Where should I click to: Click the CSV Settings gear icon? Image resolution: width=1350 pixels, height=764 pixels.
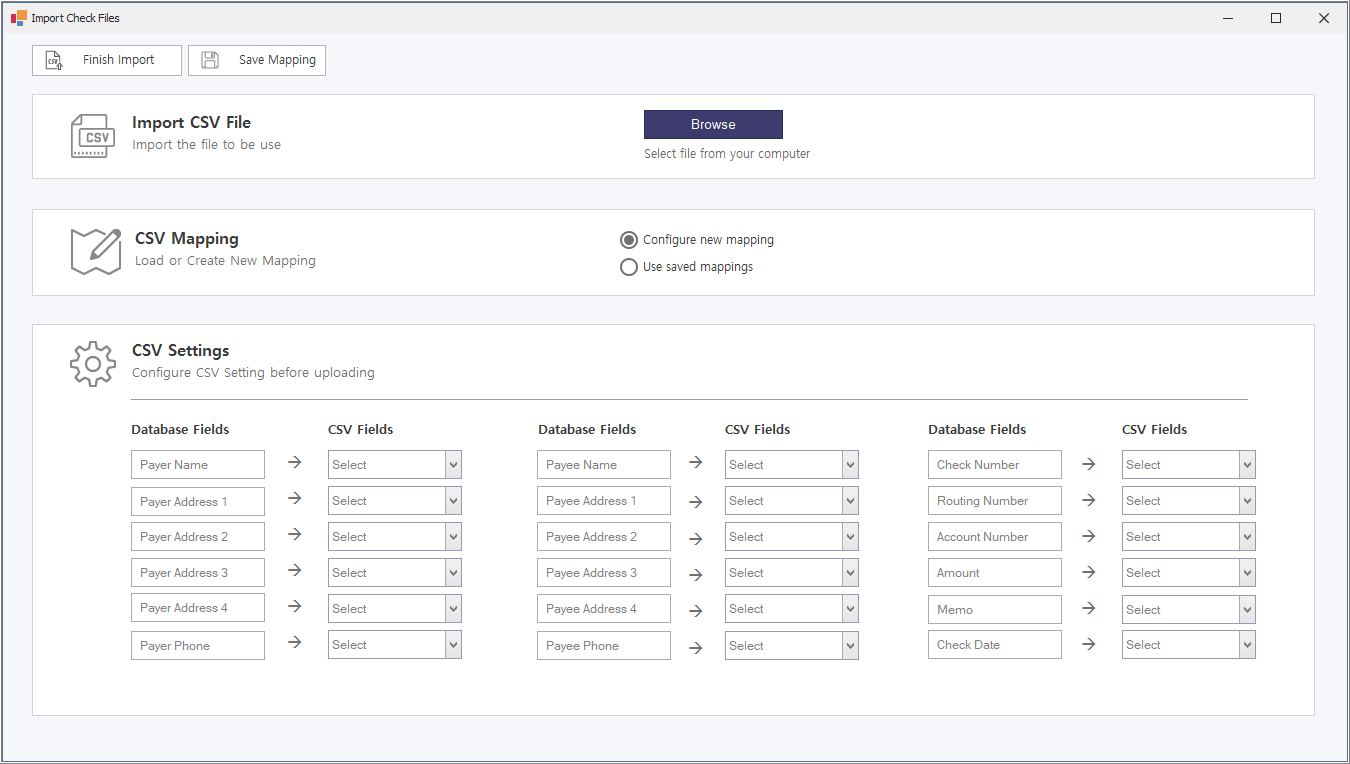[93, 364]
